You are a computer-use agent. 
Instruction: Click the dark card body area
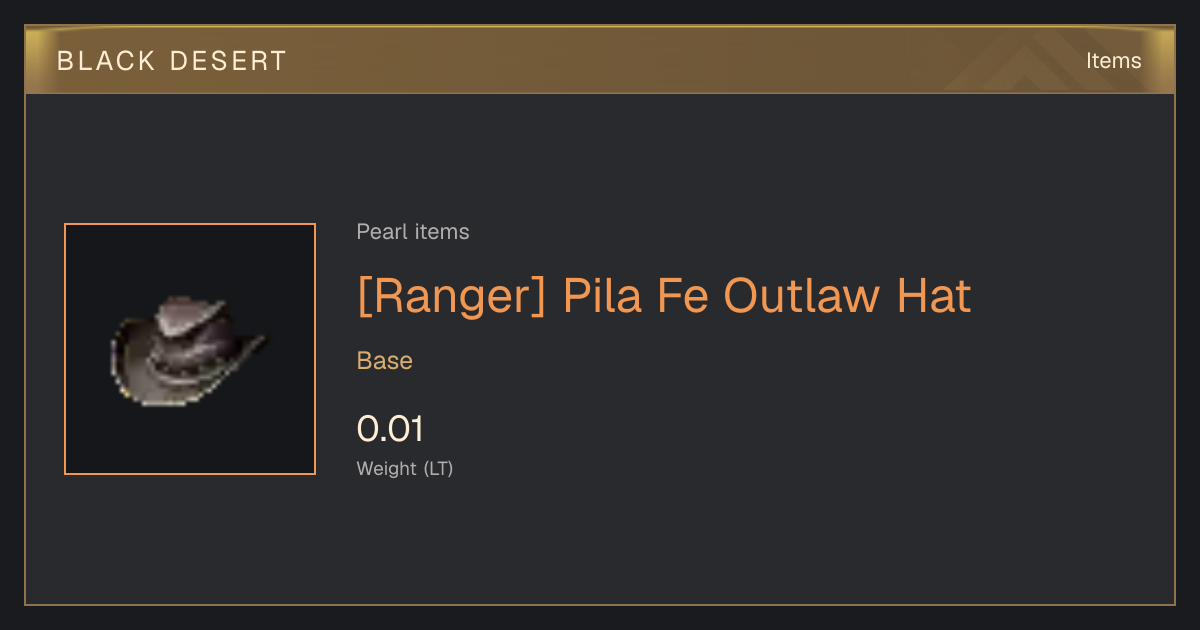pos(600,349)
